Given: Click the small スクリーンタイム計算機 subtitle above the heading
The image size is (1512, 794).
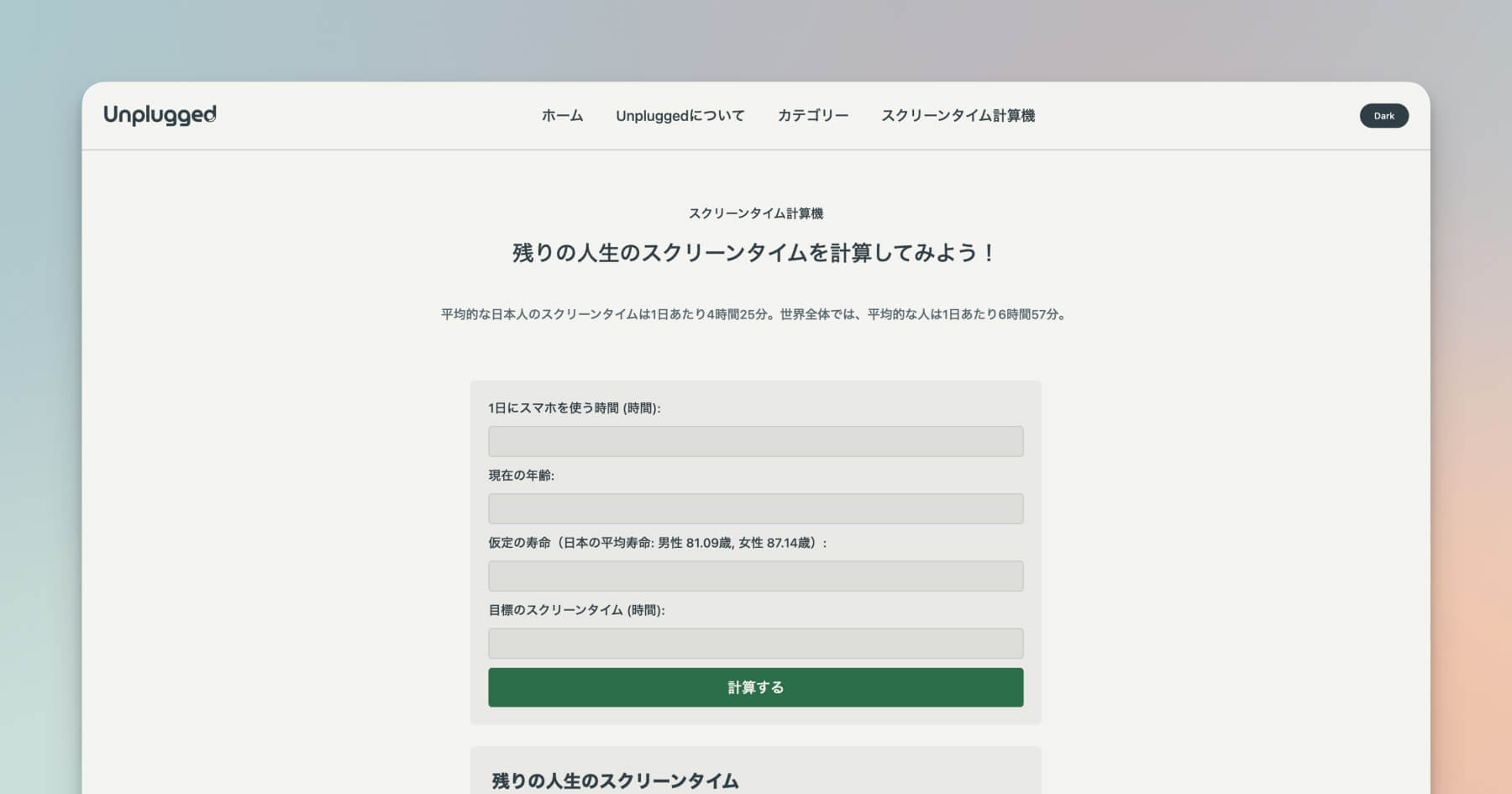Looking at the screenshot, I should [756, 213].
